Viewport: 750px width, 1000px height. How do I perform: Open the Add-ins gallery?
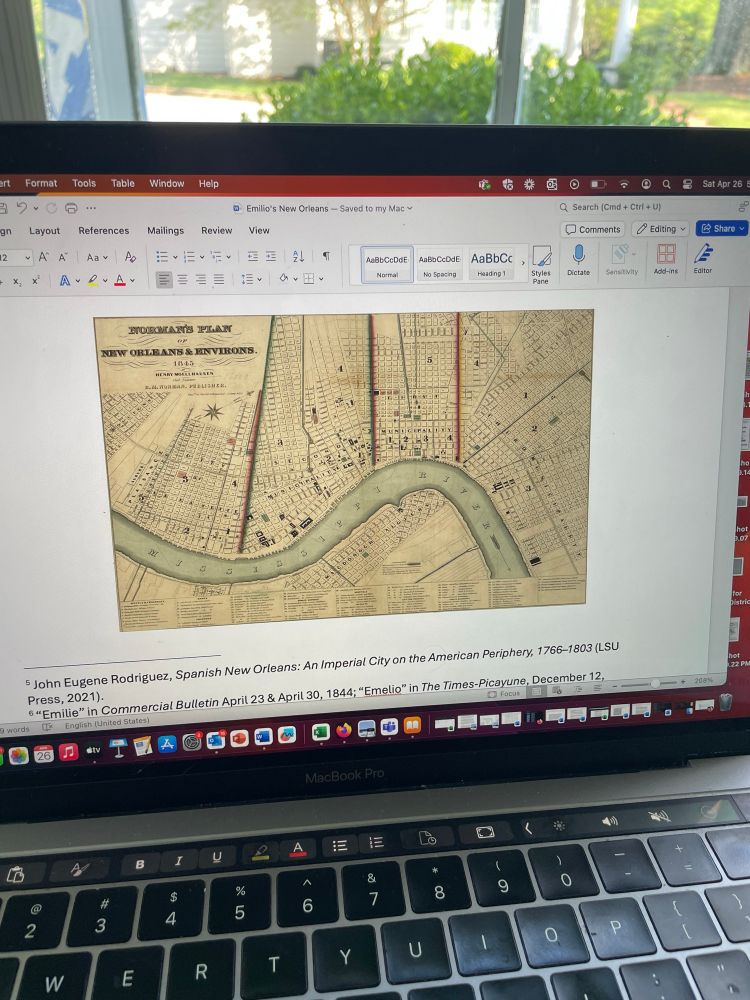tap(666, 259)
